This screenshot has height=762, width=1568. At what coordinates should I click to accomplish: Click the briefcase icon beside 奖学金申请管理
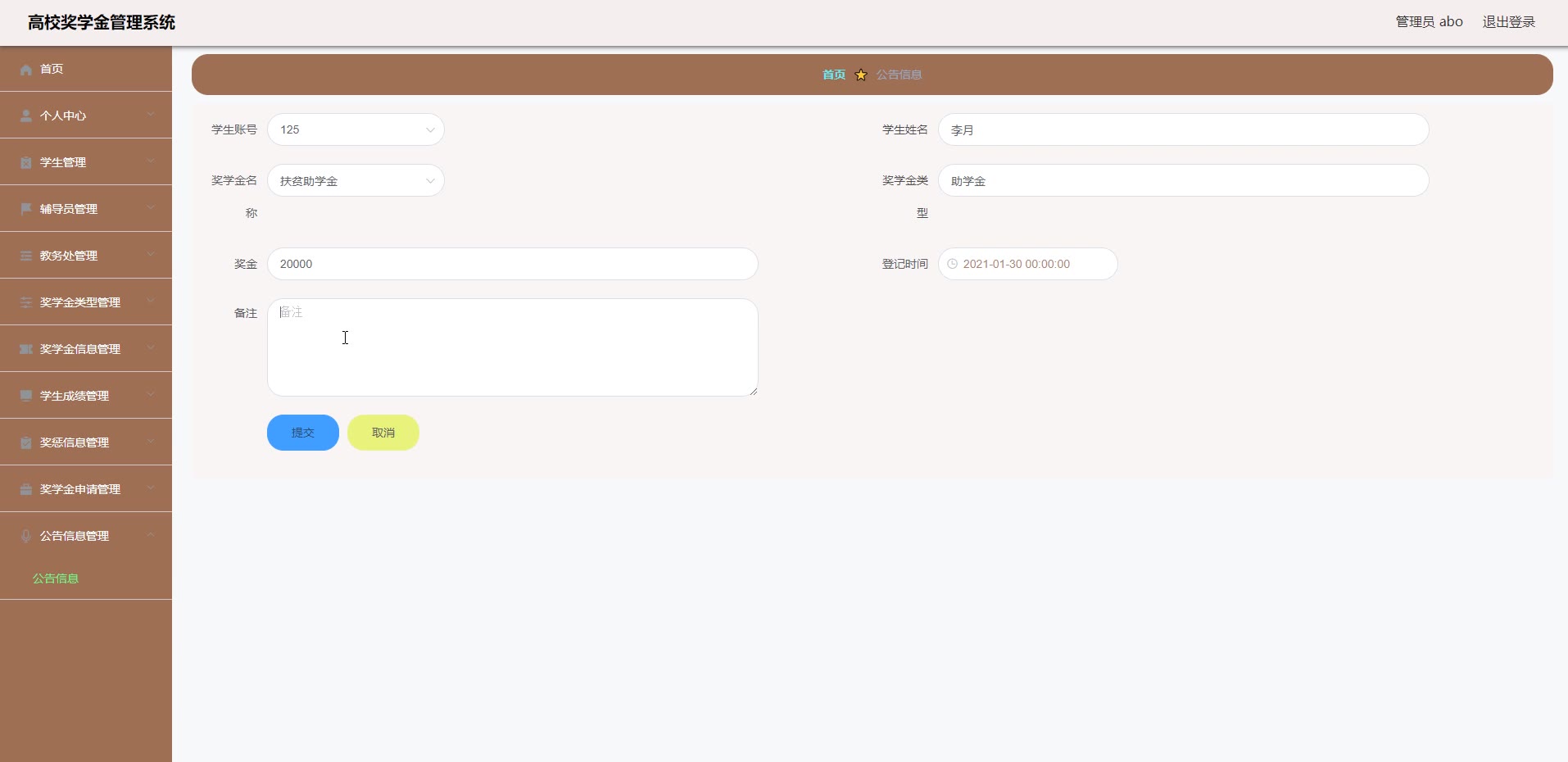(26, 490)
